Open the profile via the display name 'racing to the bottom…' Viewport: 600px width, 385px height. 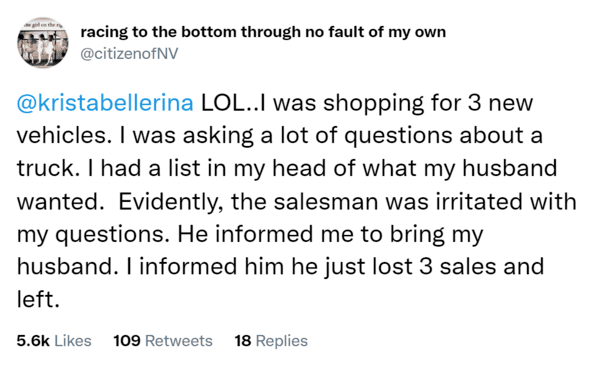coord(263,32)
